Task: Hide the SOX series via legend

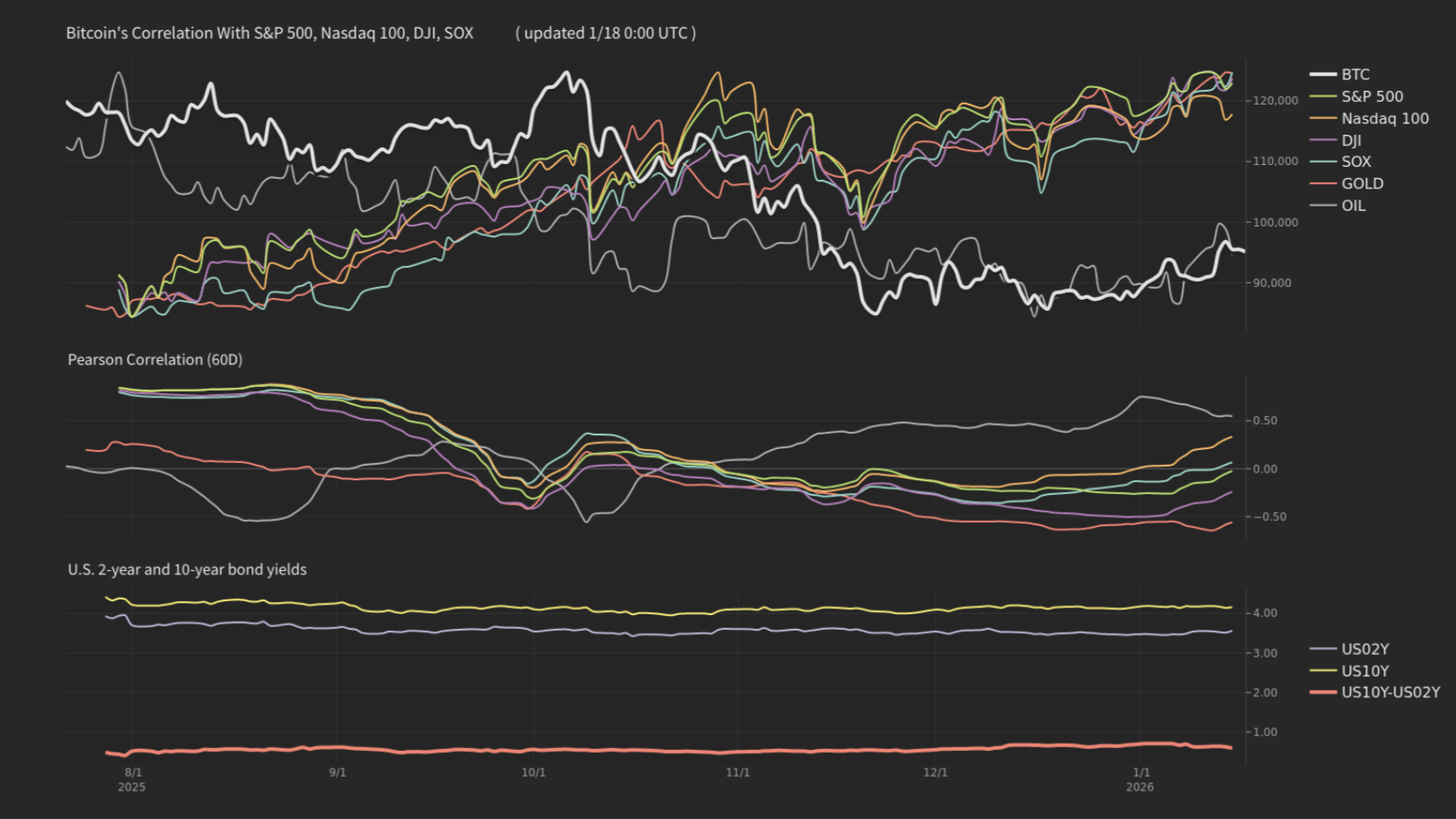Action: click(1356, 162)
